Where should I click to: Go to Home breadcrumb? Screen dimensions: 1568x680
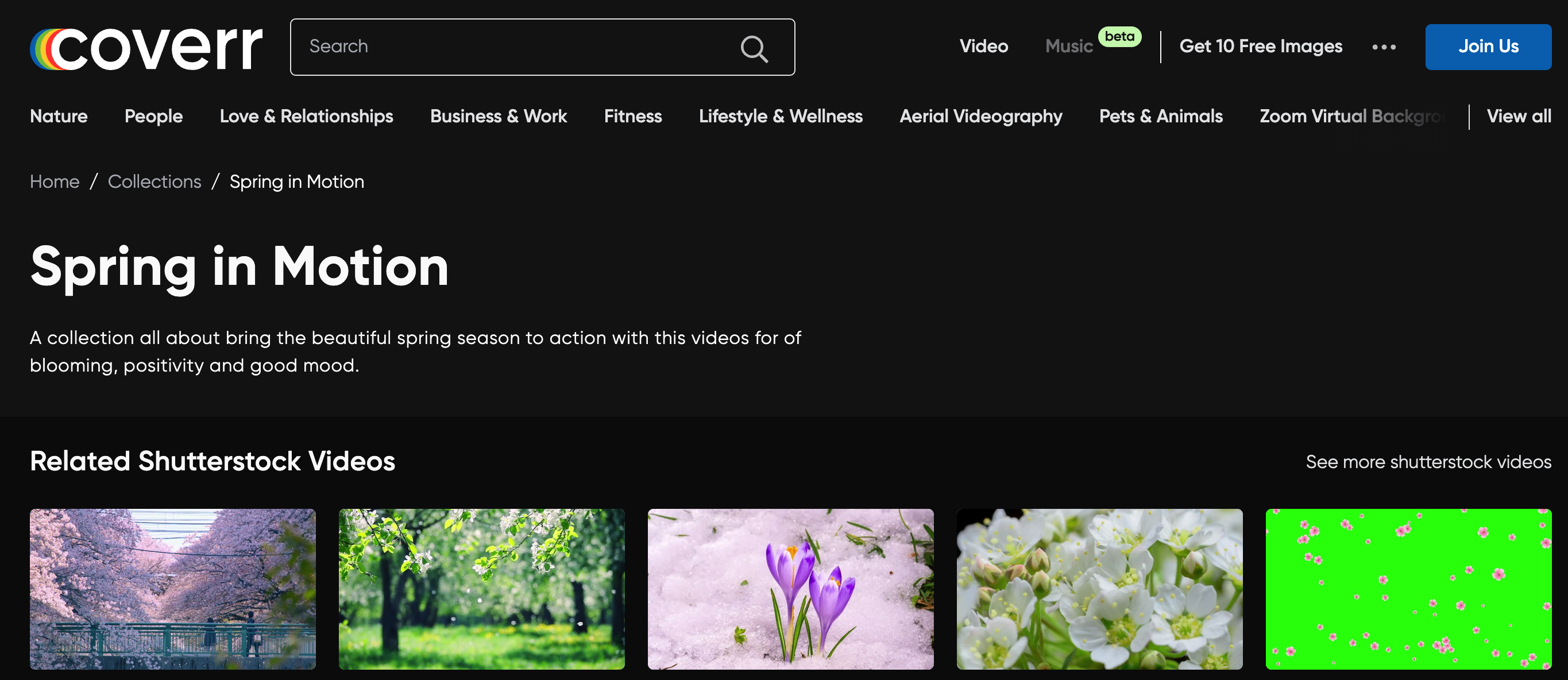tap(55, 181)
